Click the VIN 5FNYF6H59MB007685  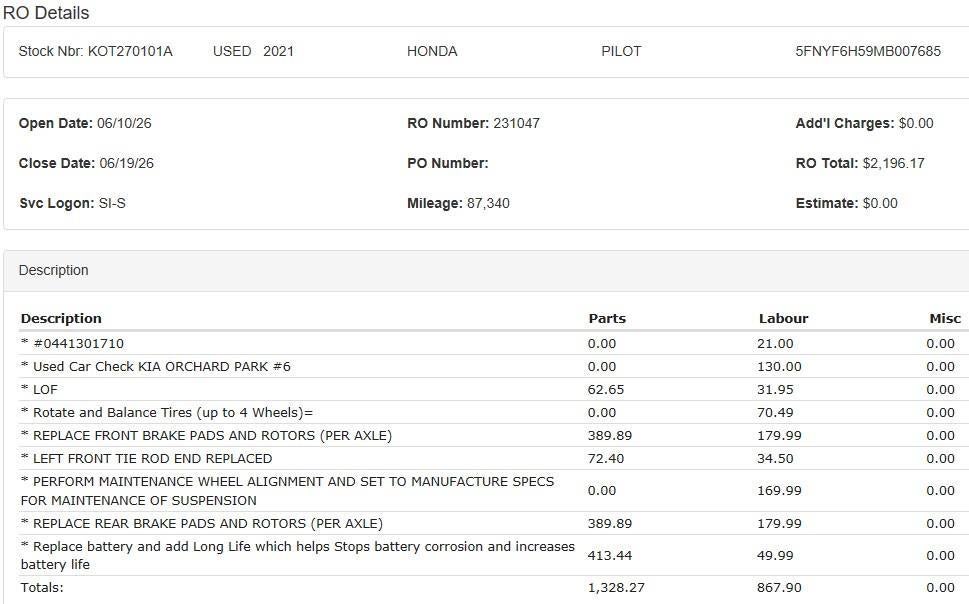pos(868,51)
